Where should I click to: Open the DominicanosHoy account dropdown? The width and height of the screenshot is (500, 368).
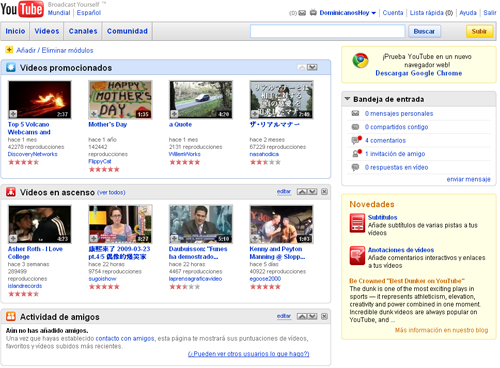point(373,13)
